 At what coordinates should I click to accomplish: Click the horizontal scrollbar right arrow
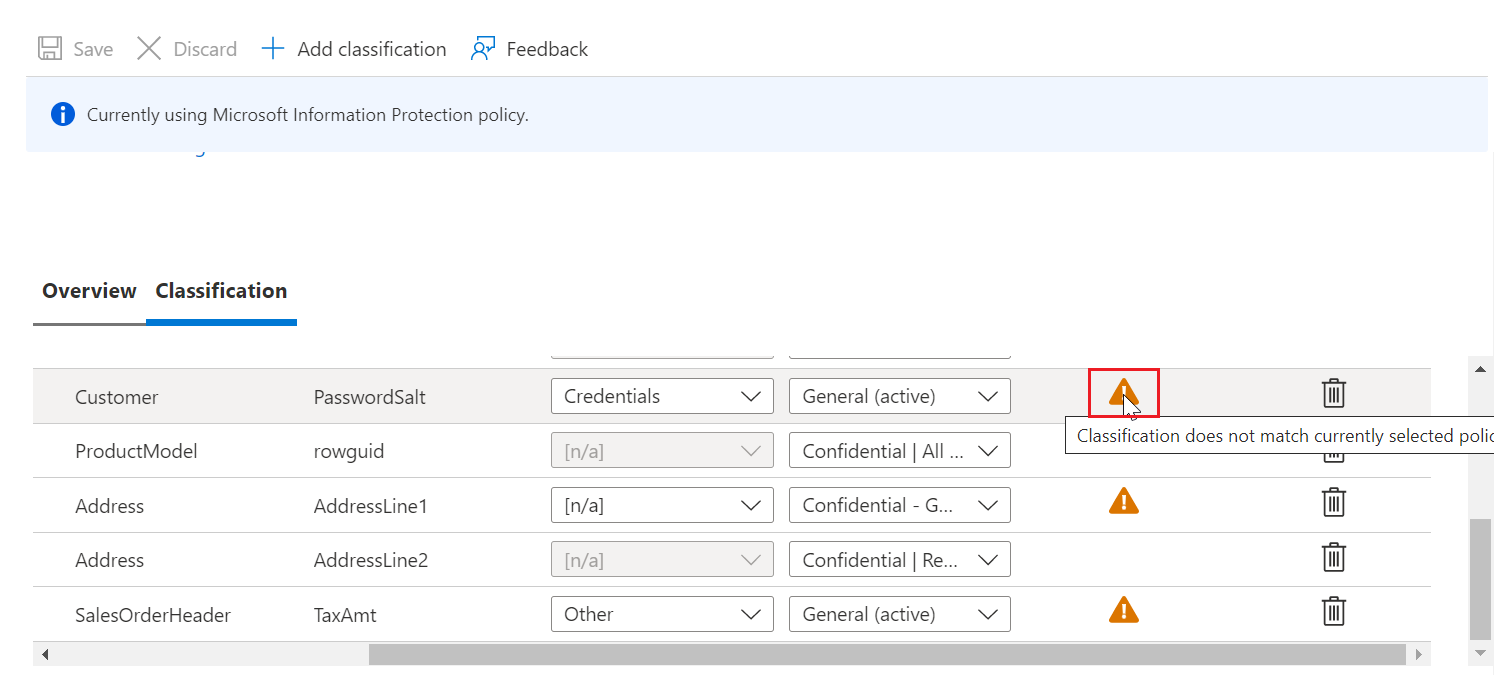tap(1418, 655)
